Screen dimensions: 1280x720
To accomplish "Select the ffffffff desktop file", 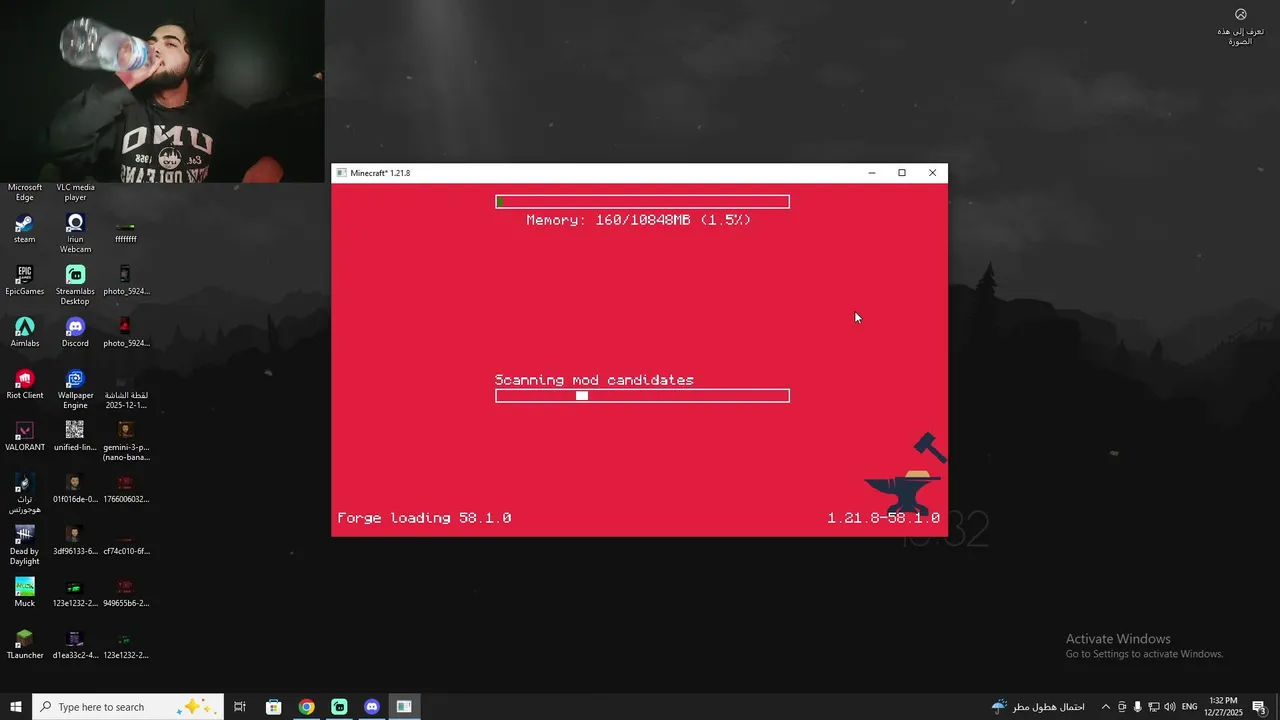I will [x=125, y=234].
